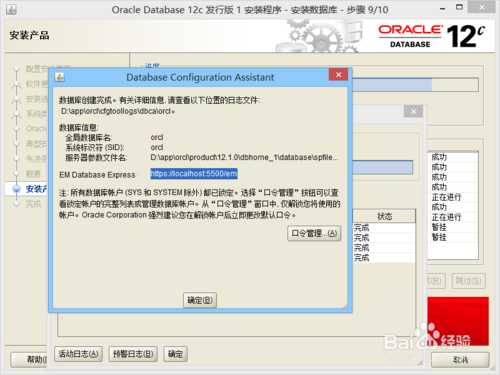
Task: Click the server parameter file path text
Action: point(244,157)
